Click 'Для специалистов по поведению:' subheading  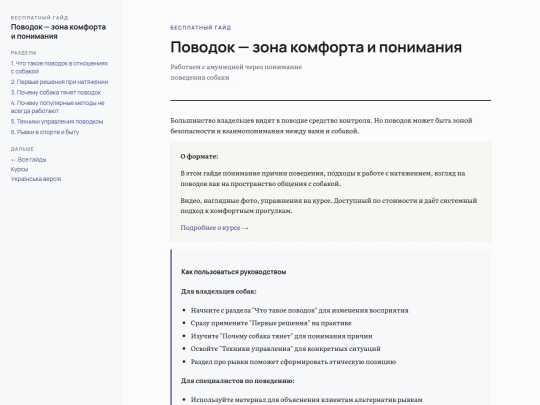click(238, 381)
